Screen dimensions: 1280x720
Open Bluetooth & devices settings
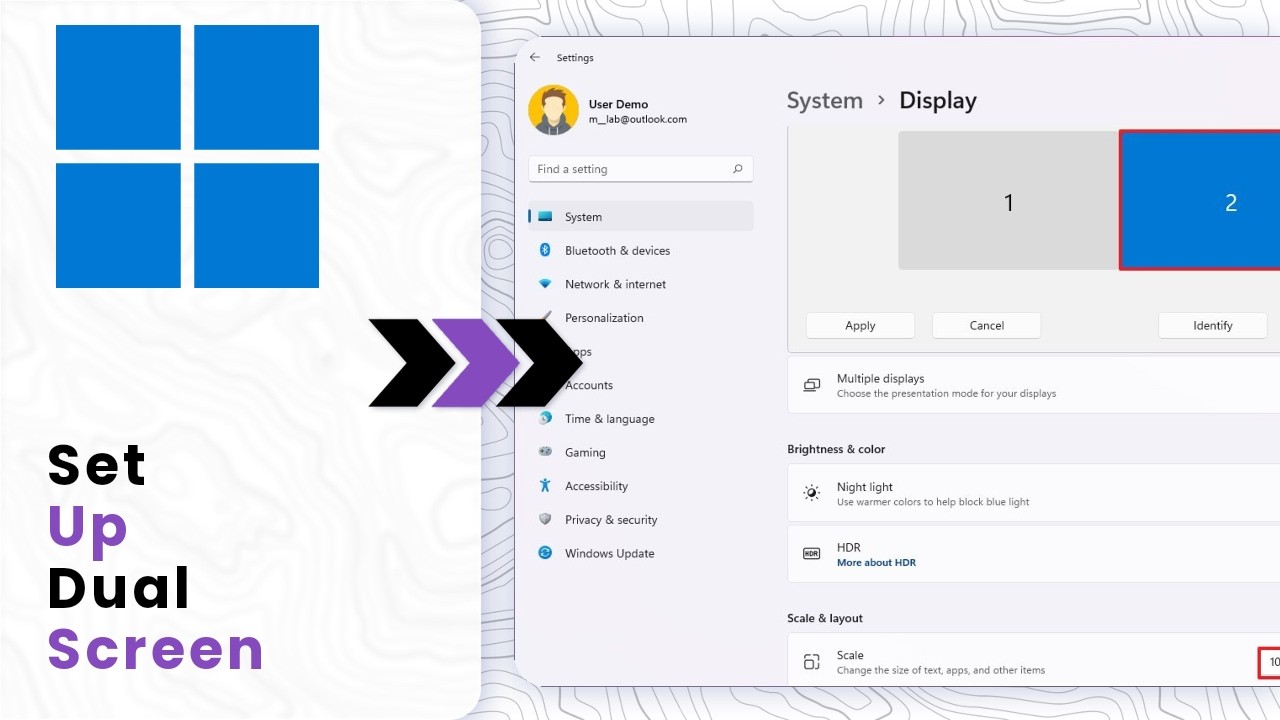641,250
